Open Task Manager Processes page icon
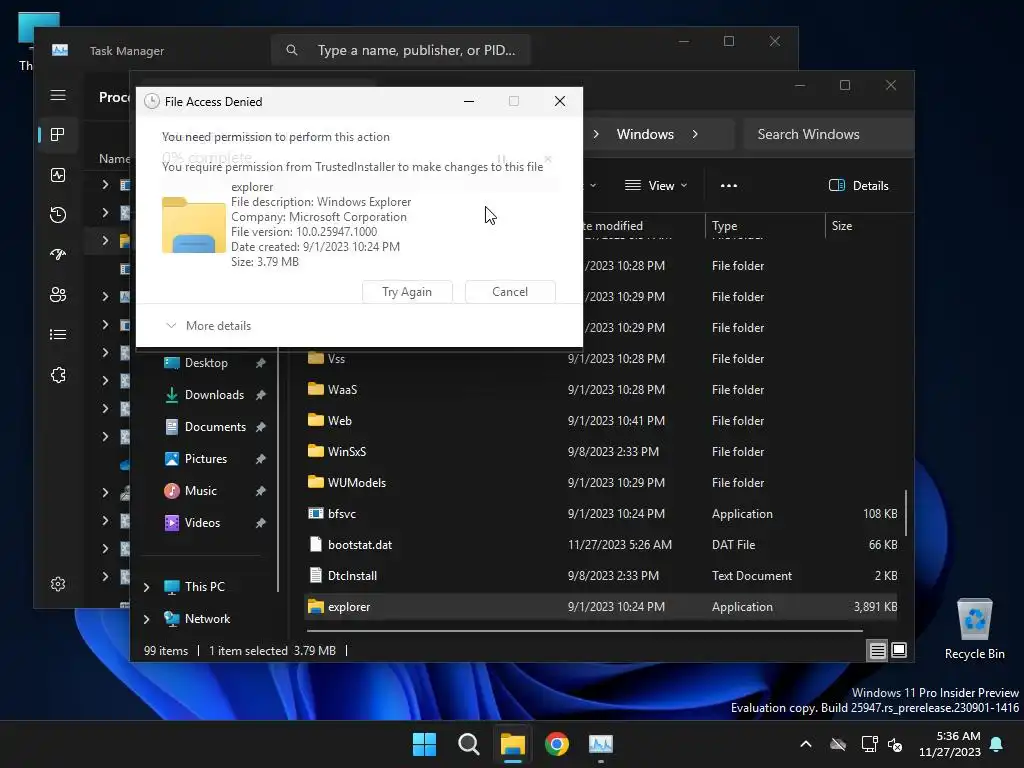 (x=58, y=135)
